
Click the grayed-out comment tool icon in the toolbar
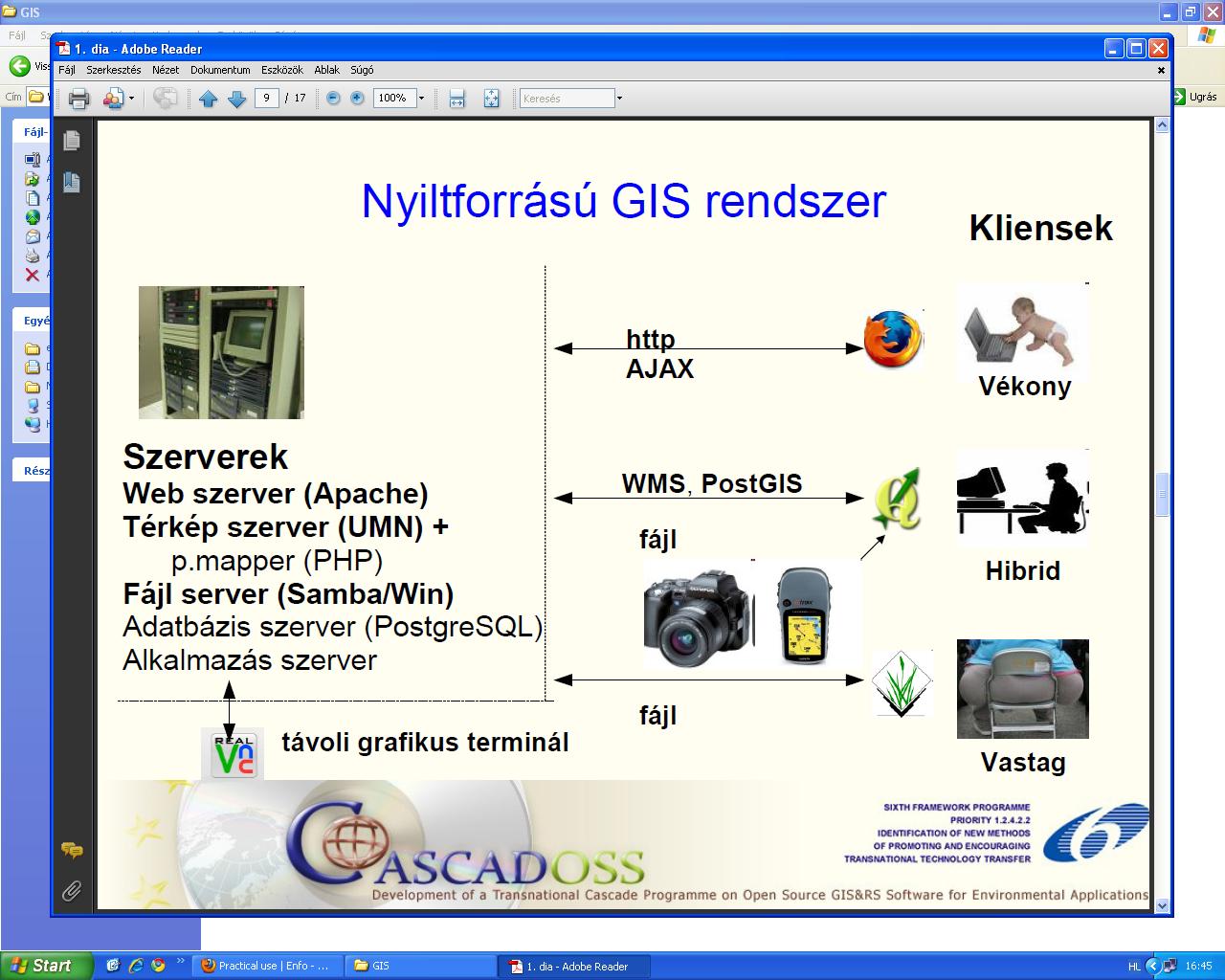coord(166,98)
